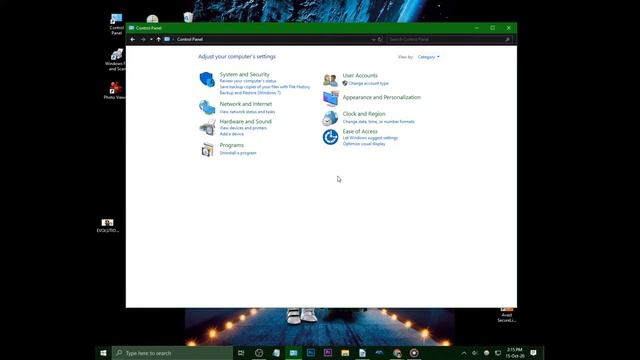640x360 pixels.
Task: Click View devices and printers
Action: tap(243, 128)
